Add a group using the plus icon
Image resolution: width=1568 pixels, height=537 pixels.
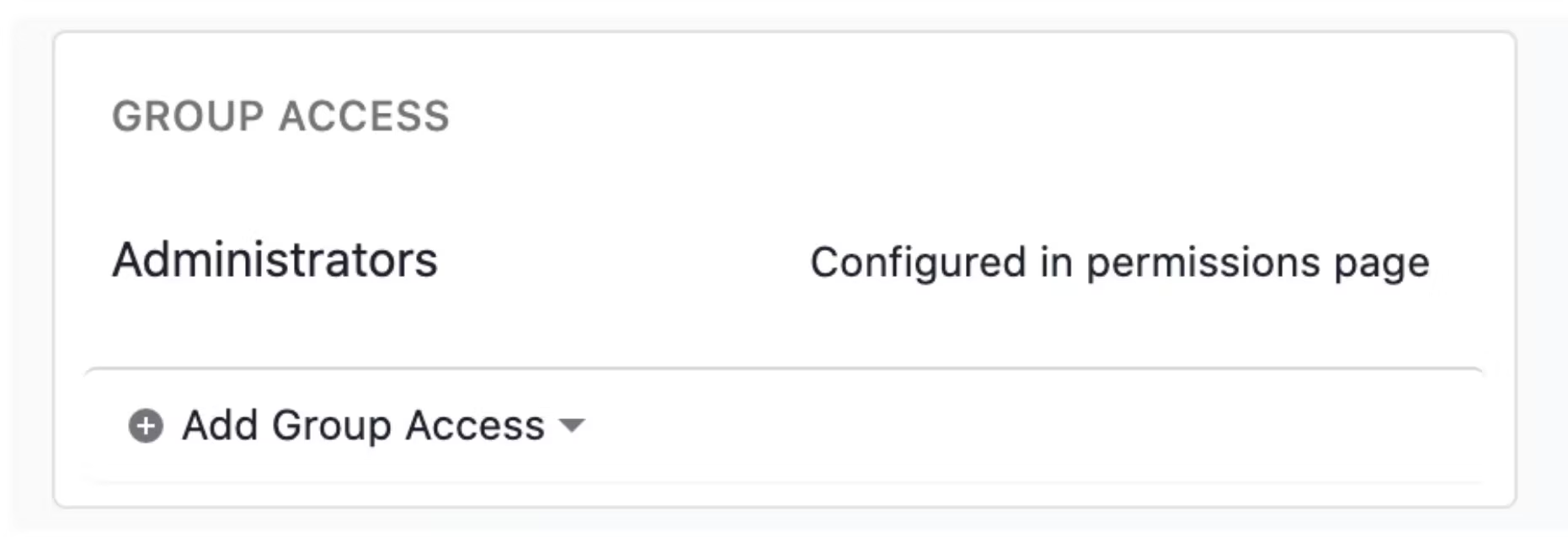pos(146,426)
